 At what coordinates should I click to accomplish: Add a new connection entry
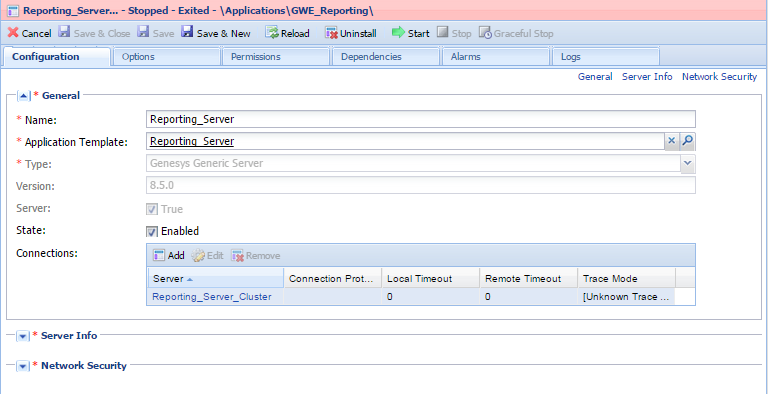[168, 255]
